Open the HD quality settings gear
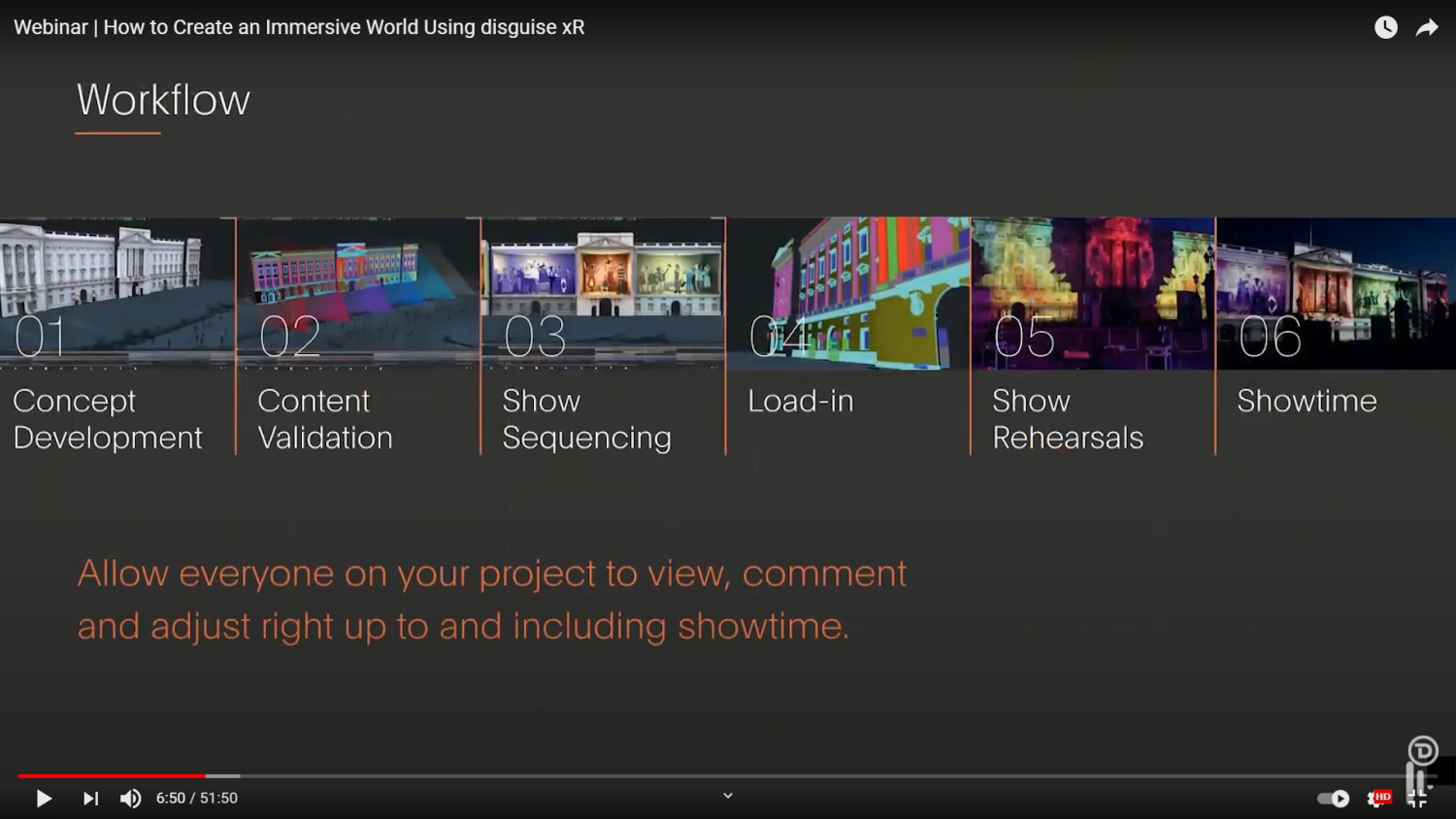The width and height of the screenshot is (1456, 819). (x=1378, y=799)
